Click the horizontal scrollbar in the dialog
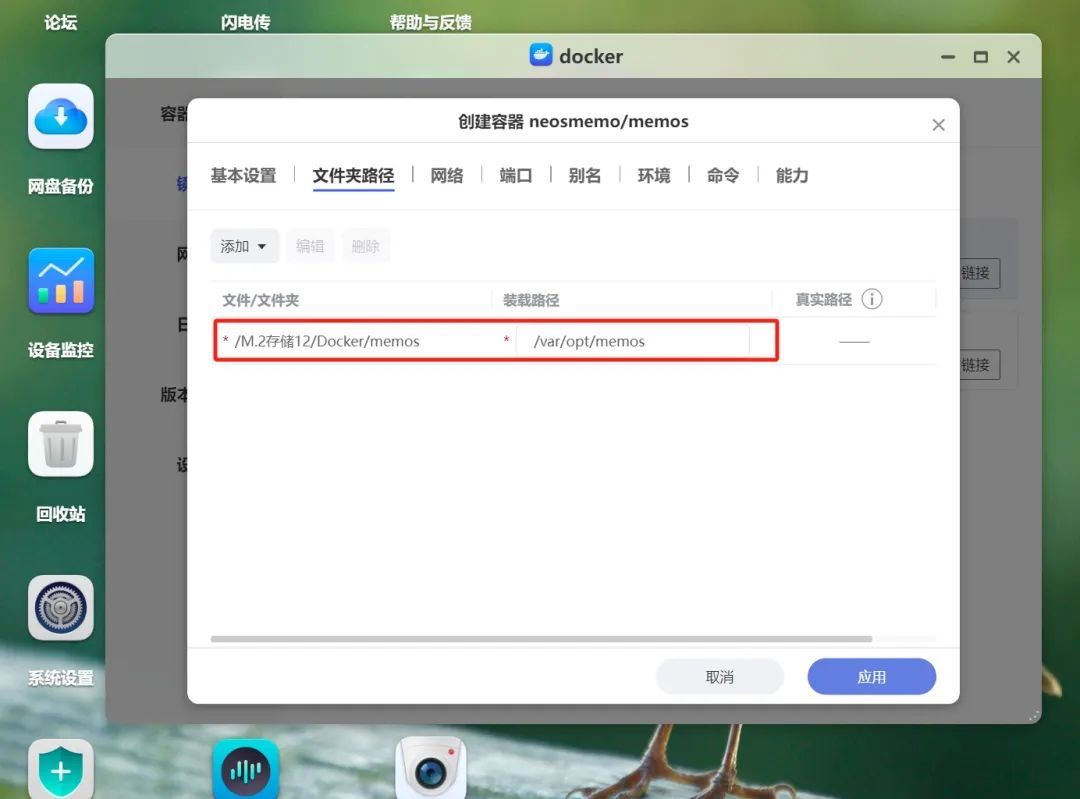The height and width of the screenshot is (799, 1080). tap(541, 639)
